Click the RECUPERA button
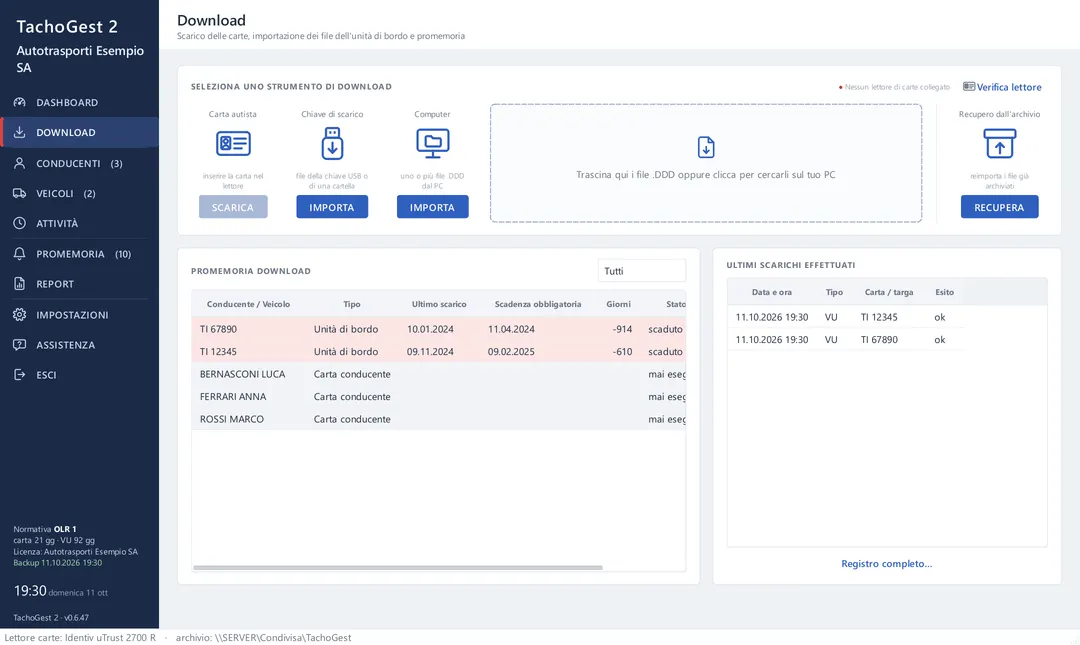The width and height of the screenshot is (1080, 645). pos(999,207)
